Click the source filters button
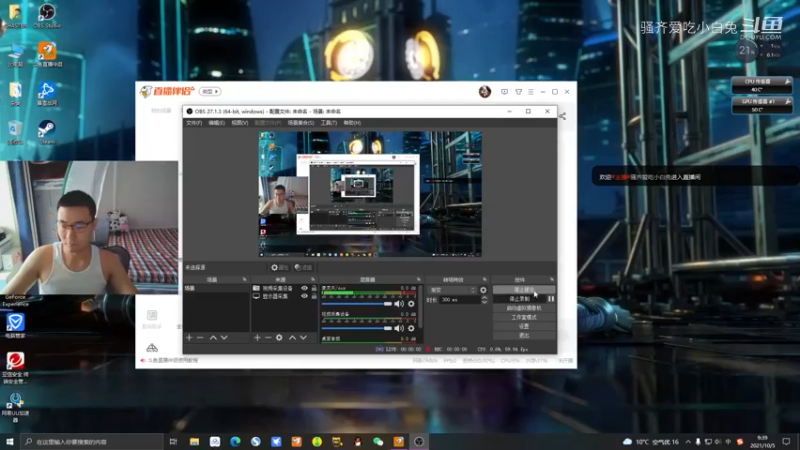This screenshot has height=450, width=800. 303,267
